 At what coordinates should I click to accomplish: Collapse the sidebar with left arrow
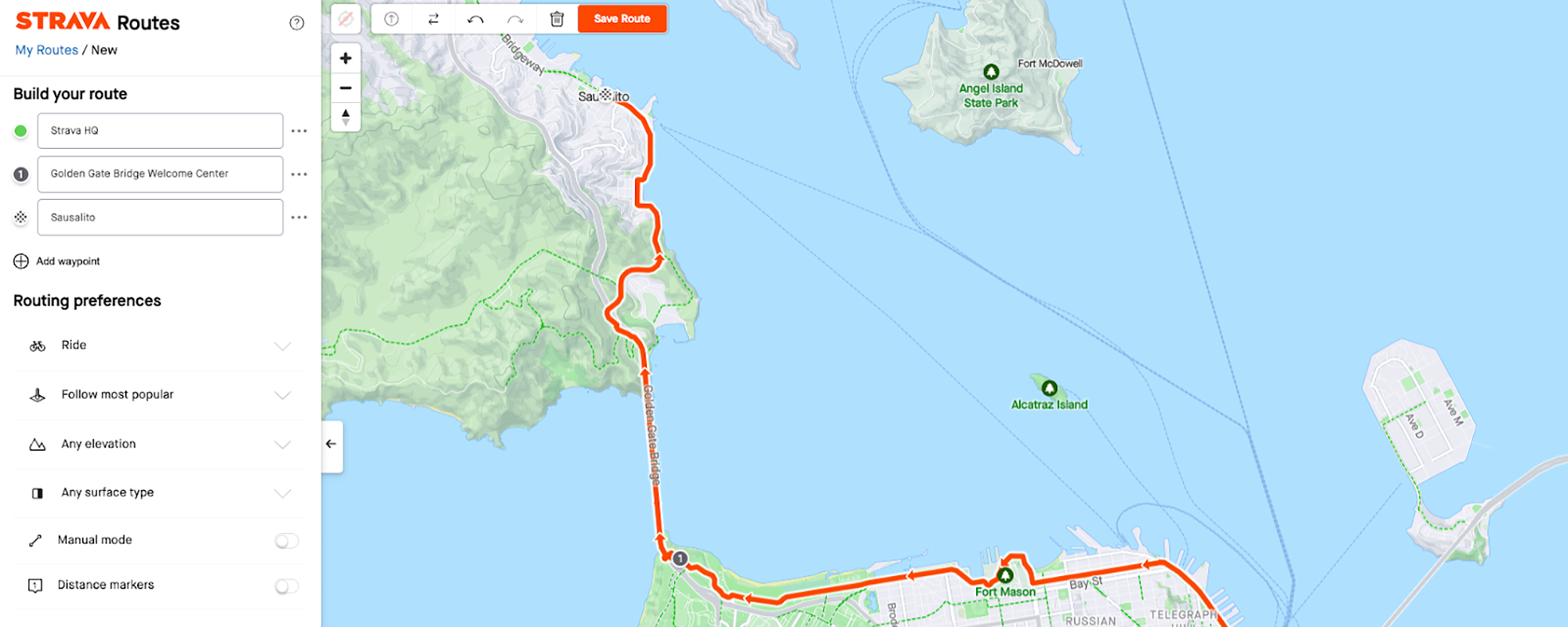pos(332,444)
